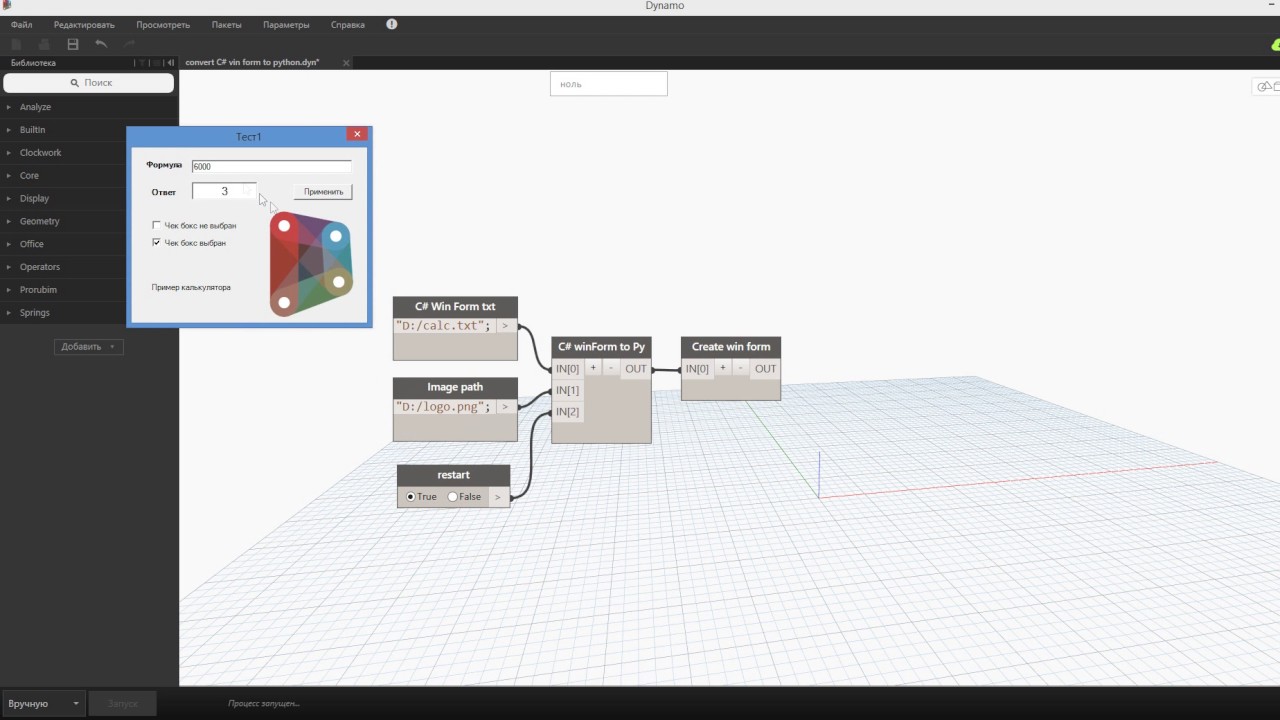This screenshot has width=1280, height=720.
Task: Click the New file toolbar icon
Action: (x=16, y=44)
